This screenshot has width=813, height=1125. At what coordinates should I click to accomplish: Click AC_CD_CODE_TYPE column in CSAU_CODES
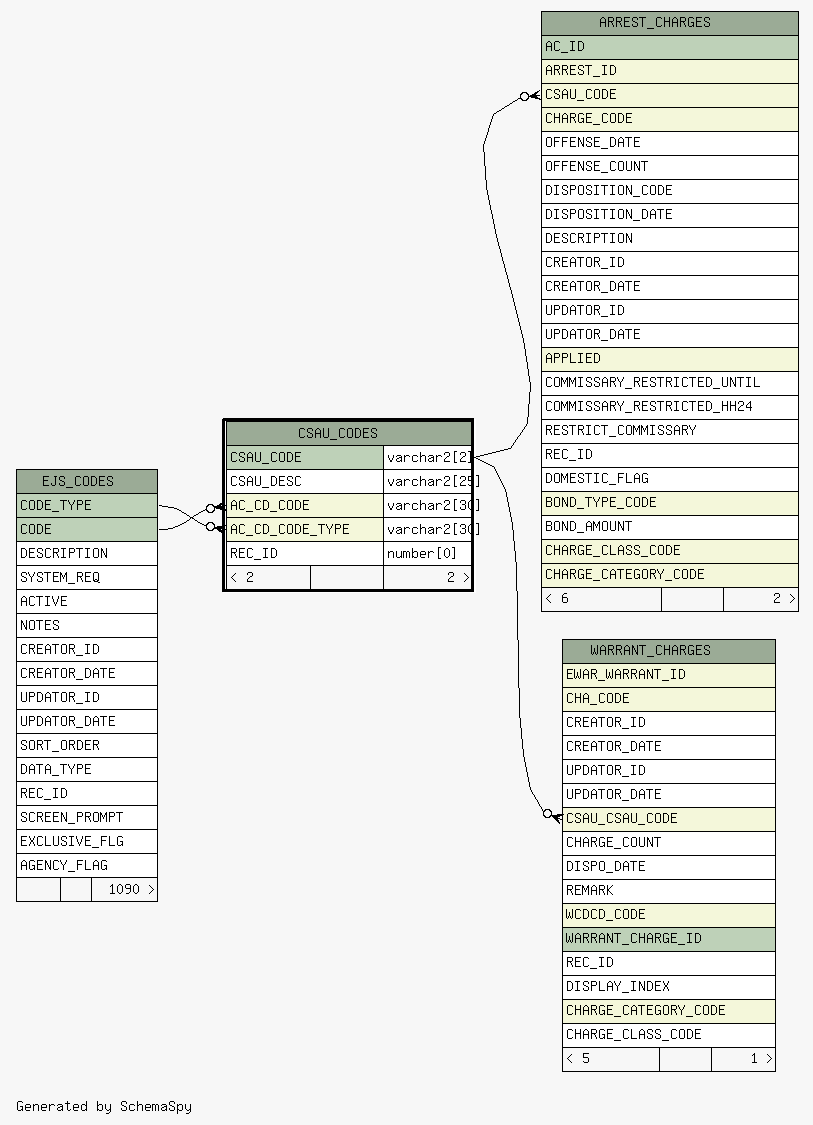coord(305,529)
